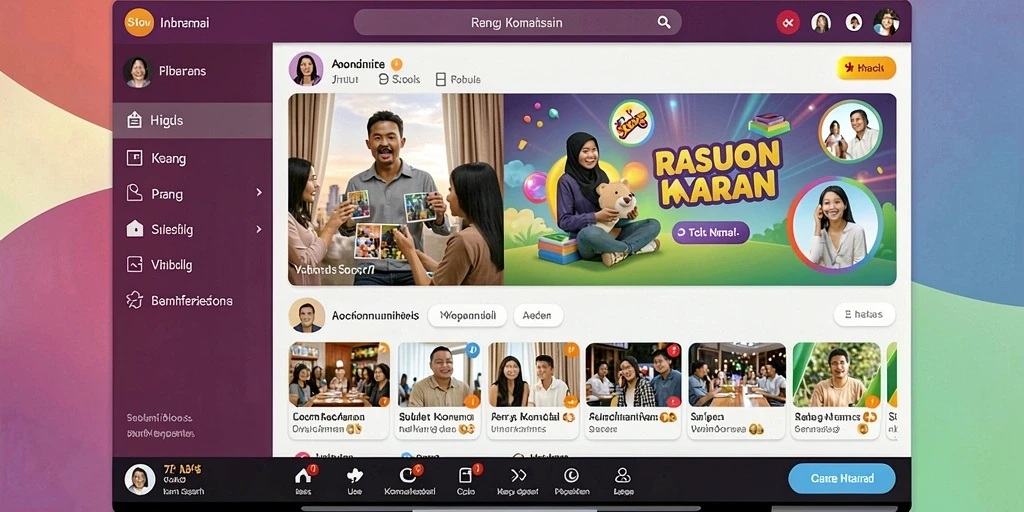Click the Fibarans avatar in the sidebar
1024x512 pixels.
pos(138,72)
